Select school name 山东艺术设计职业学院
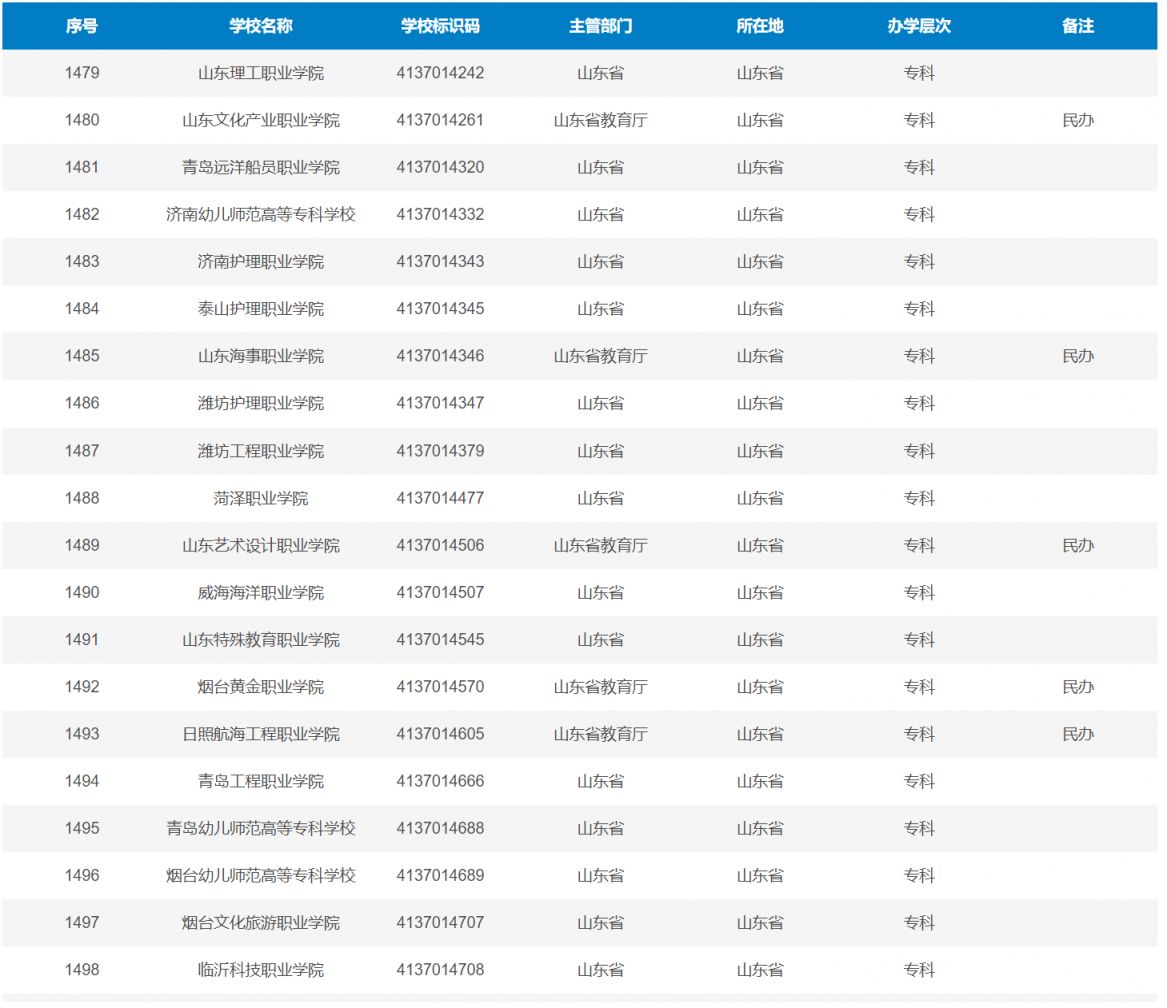This screenshot has width=1167, height=1008. pyautogui.click(x=260, y=545)
